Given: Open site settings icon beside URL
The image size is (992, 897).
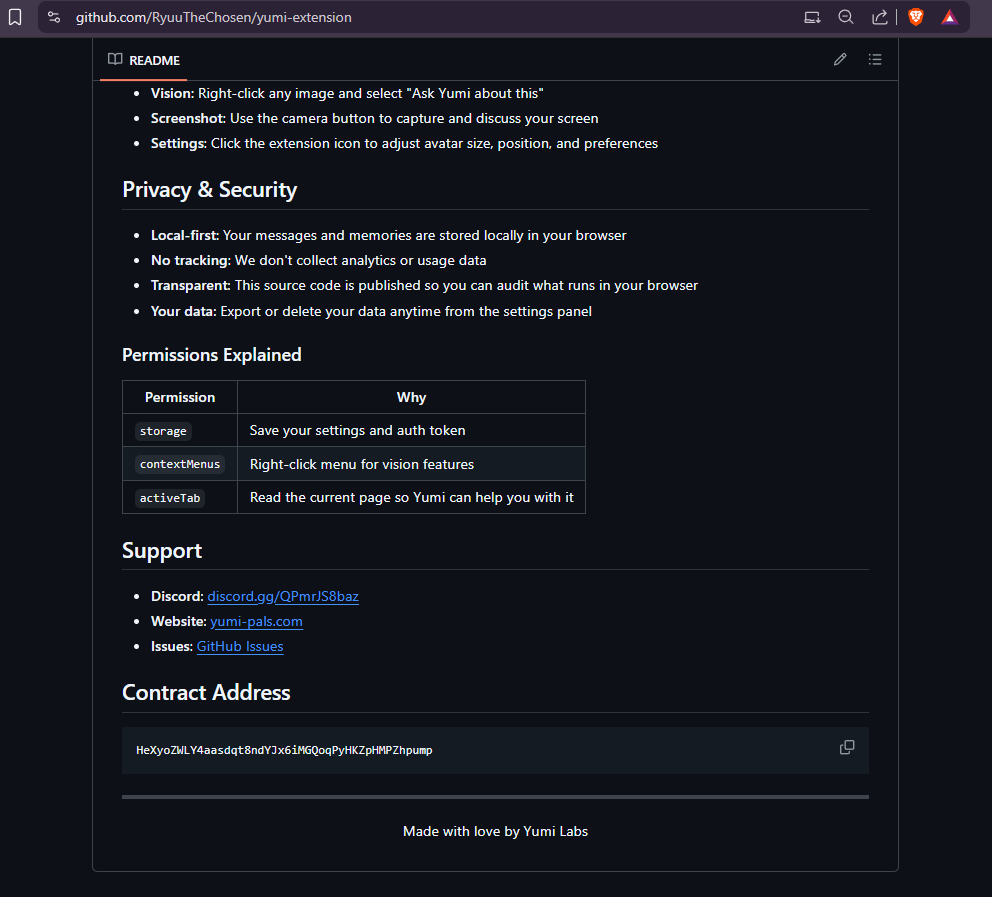Looking at the screenshot, I should coord(54,17).
